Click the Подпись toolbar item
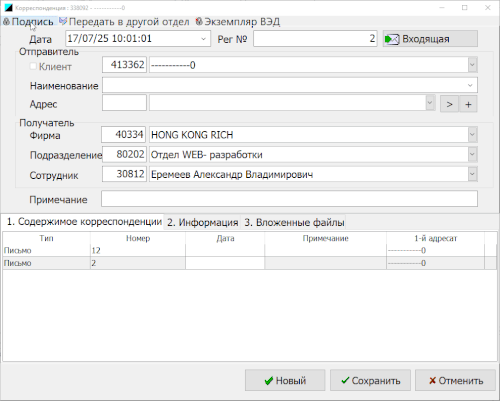The width and height of the screenshot is (500, 401). coord(28,22)
